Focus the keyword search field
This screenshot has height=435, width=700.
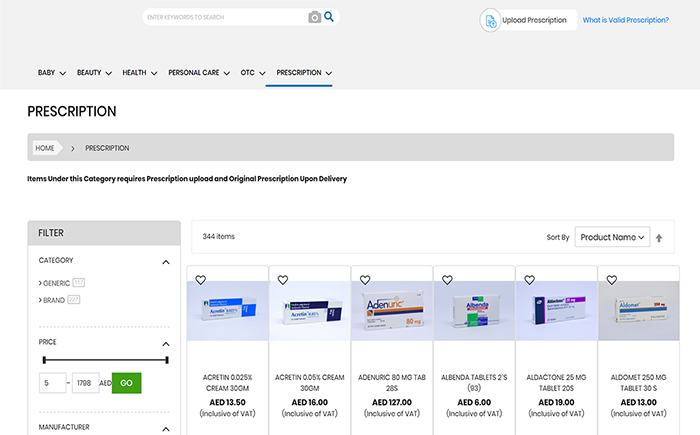225,17
